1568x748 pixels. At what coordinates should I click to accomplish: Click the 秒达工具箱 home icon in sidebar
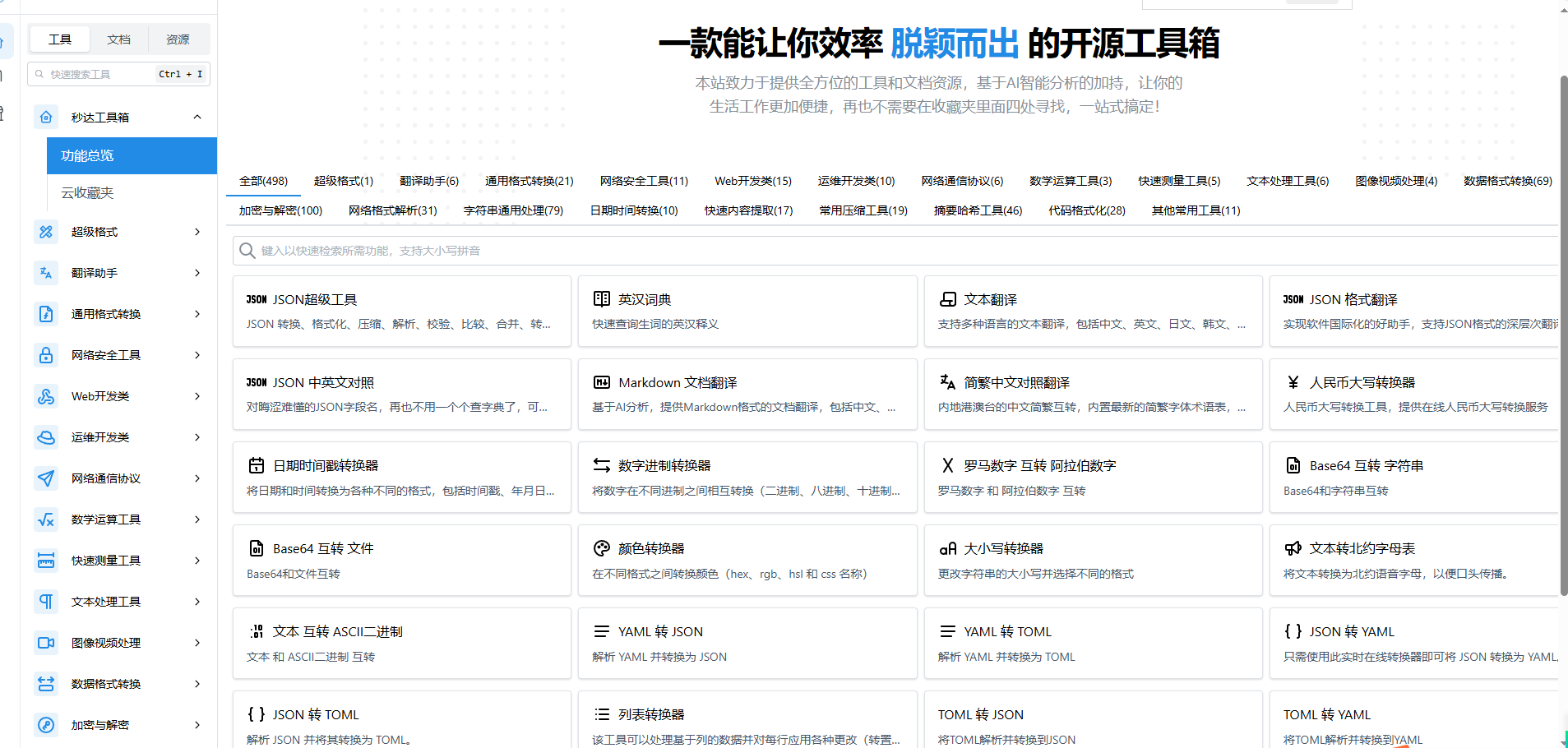pos(46,117)
